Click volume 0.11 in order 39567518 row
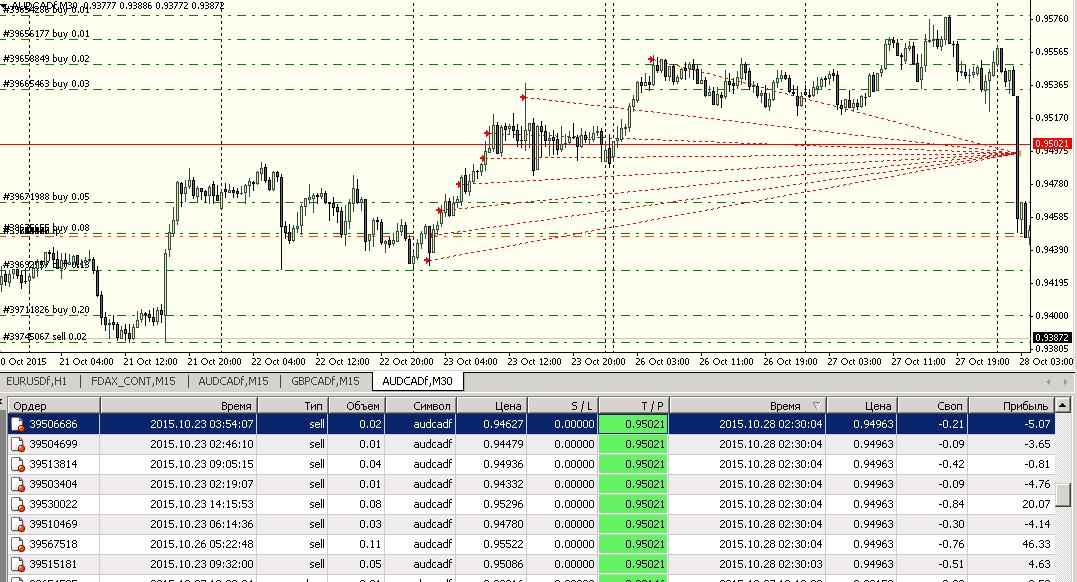 click(370, 544)
